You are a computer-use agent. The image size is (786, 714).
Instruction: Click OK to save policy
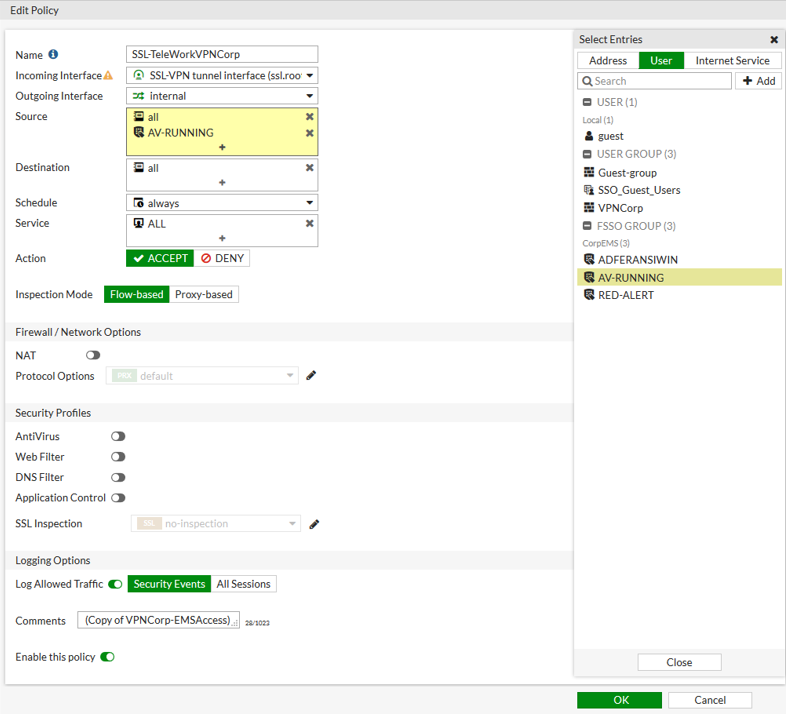tap(620, 700)
